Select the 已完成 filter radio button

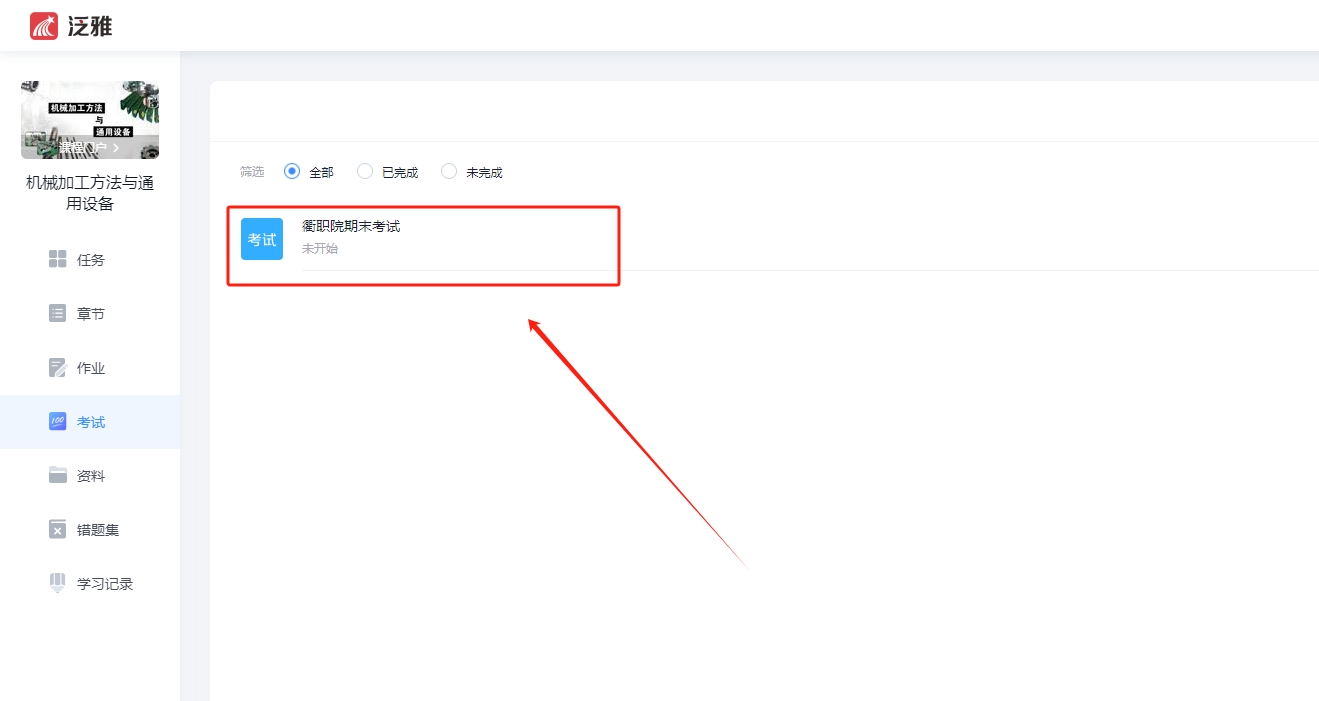coord(365,172)
